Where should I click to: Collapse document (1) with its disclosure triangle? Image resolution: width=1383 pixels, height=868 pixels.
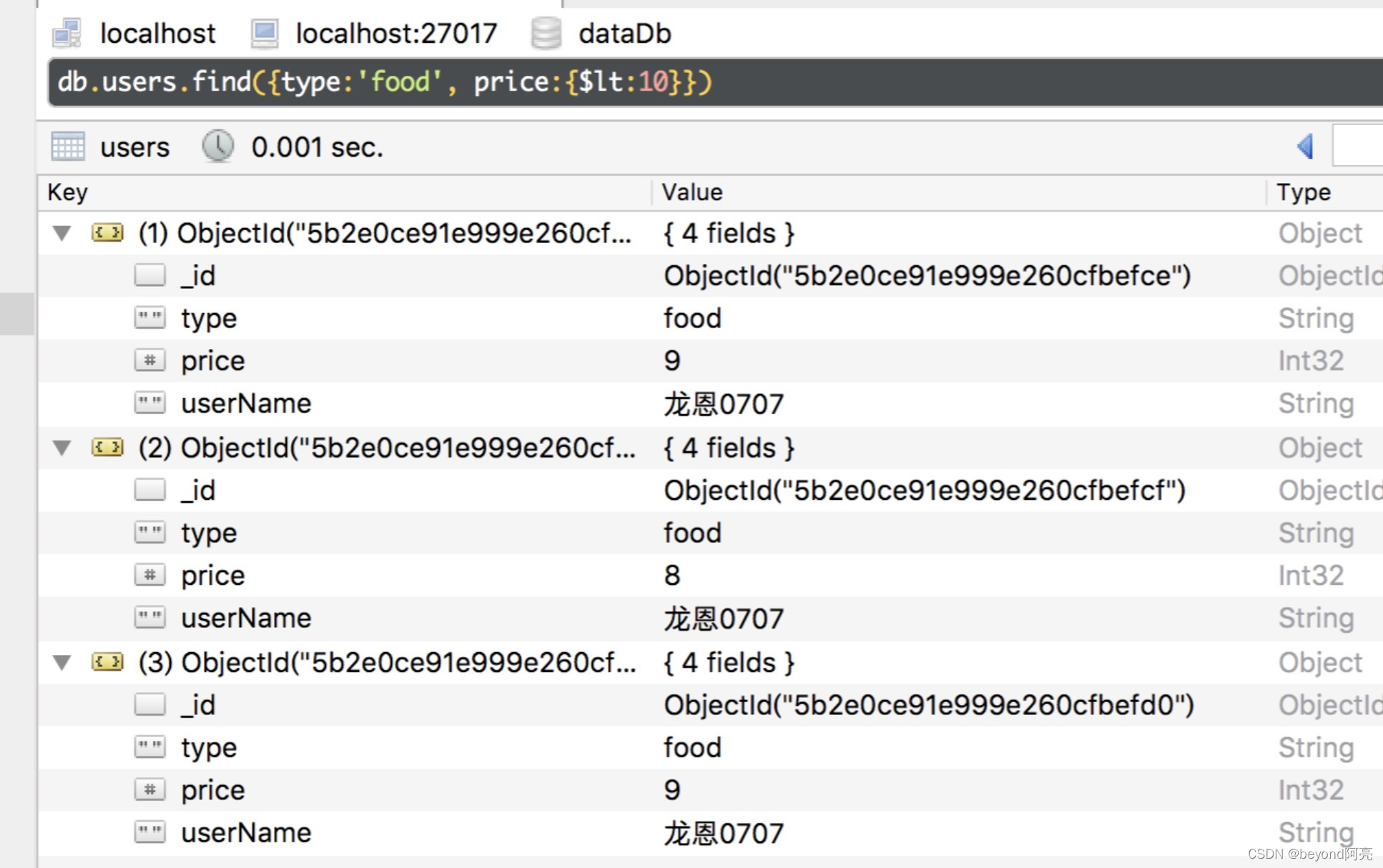(x=61, y=233)
